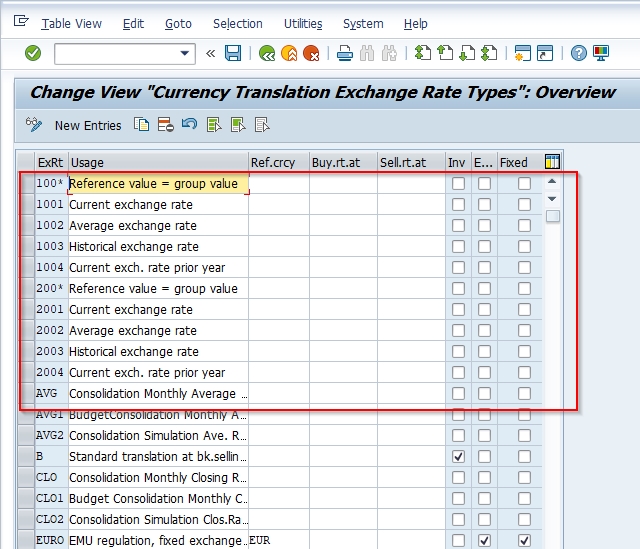Click the Delete row icon
This screenshot has width=640, height=549.
click(166, 125)
